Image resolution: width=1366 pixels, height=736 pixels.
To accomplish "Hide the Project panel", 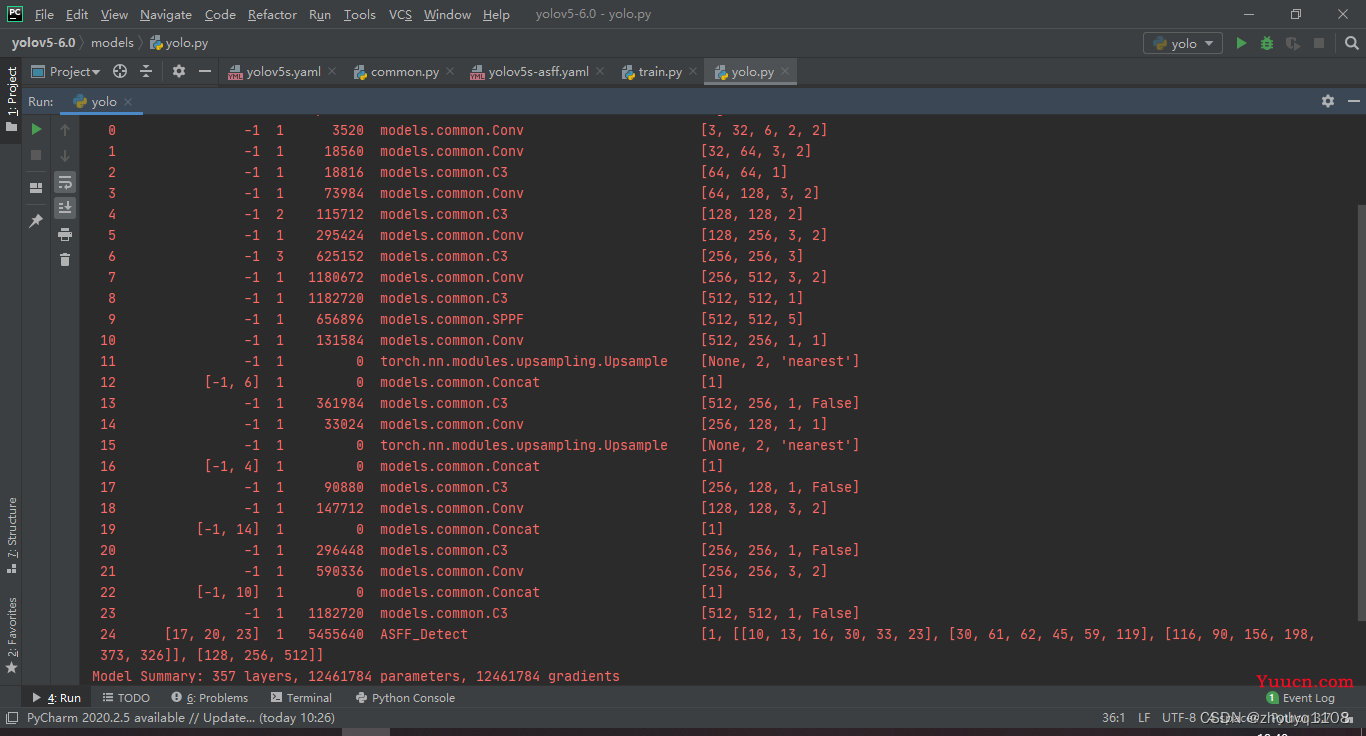I will point(205,71).
